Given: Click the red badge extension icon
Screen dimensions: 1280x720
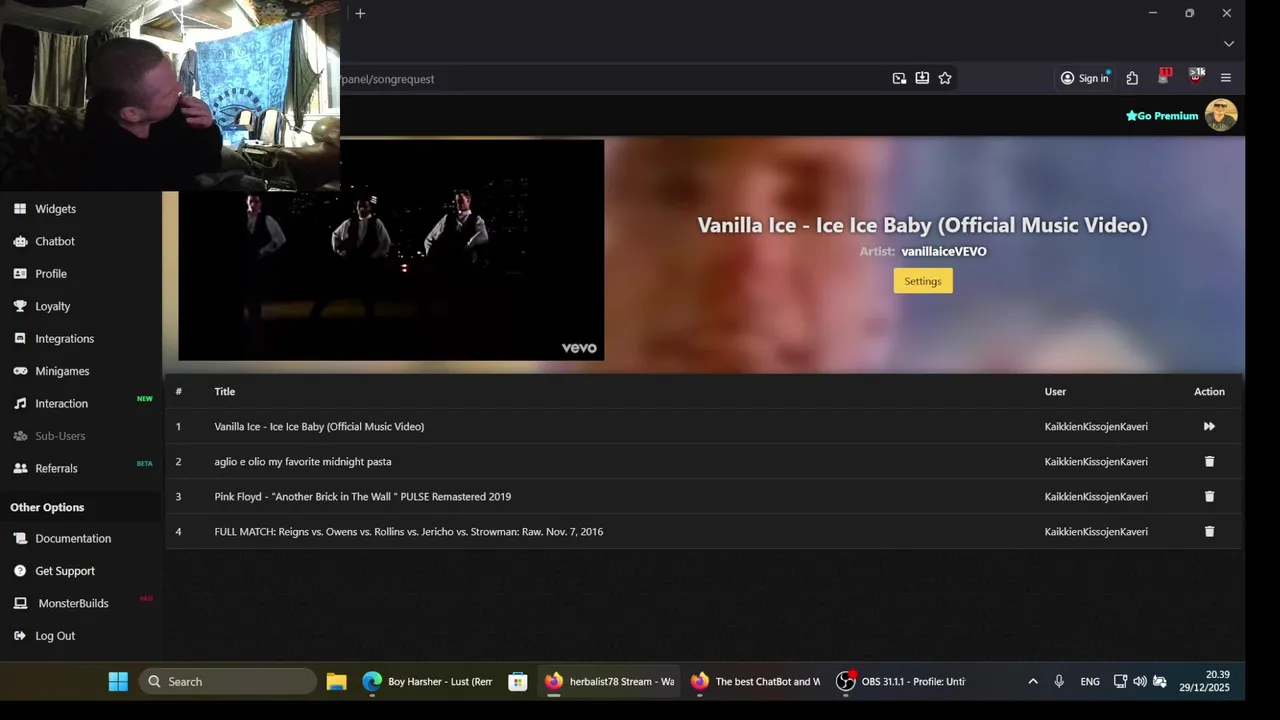Looking at the screenshot, I should point(1164,76).
